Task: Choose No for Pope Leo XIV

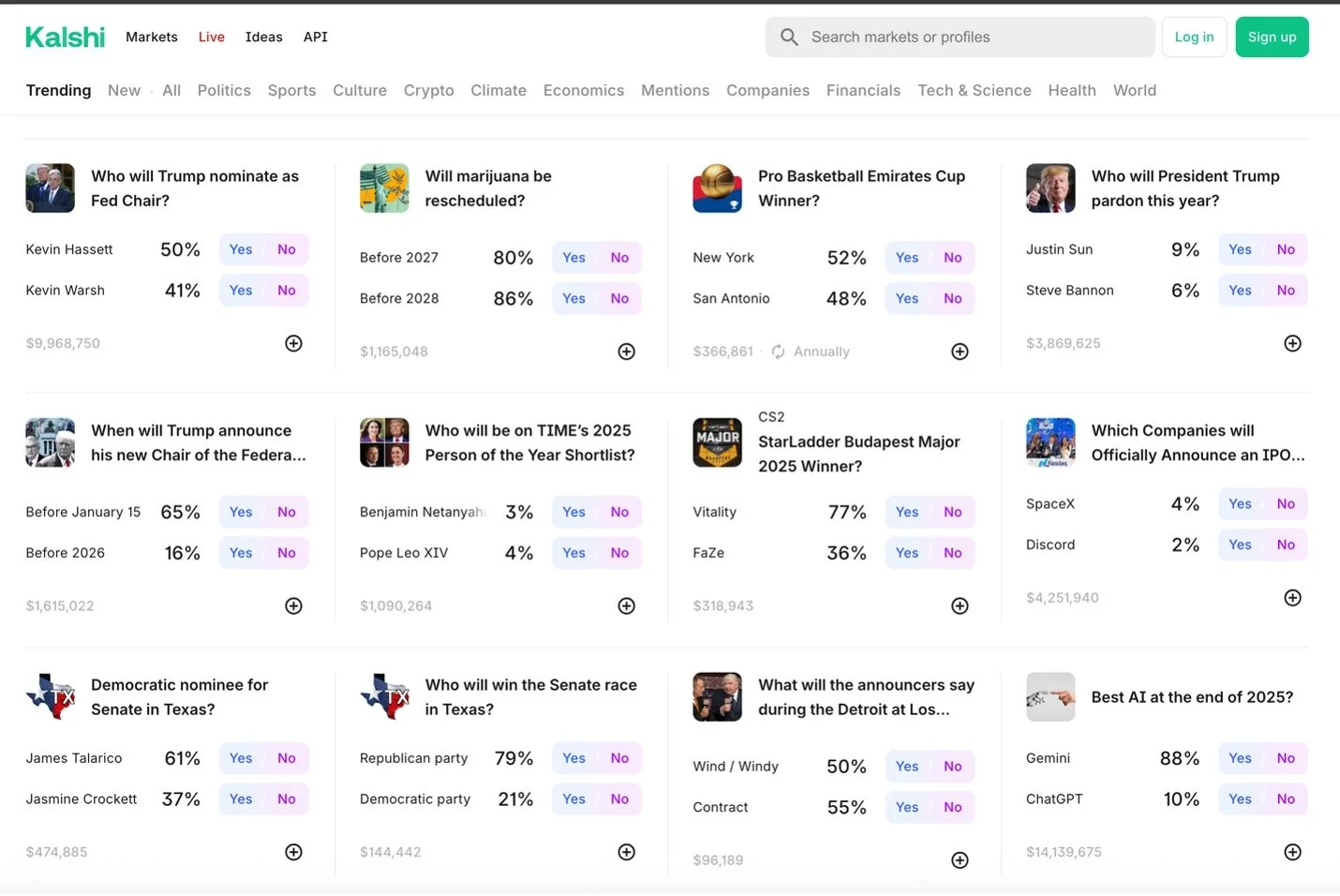Action: [619, 553]
